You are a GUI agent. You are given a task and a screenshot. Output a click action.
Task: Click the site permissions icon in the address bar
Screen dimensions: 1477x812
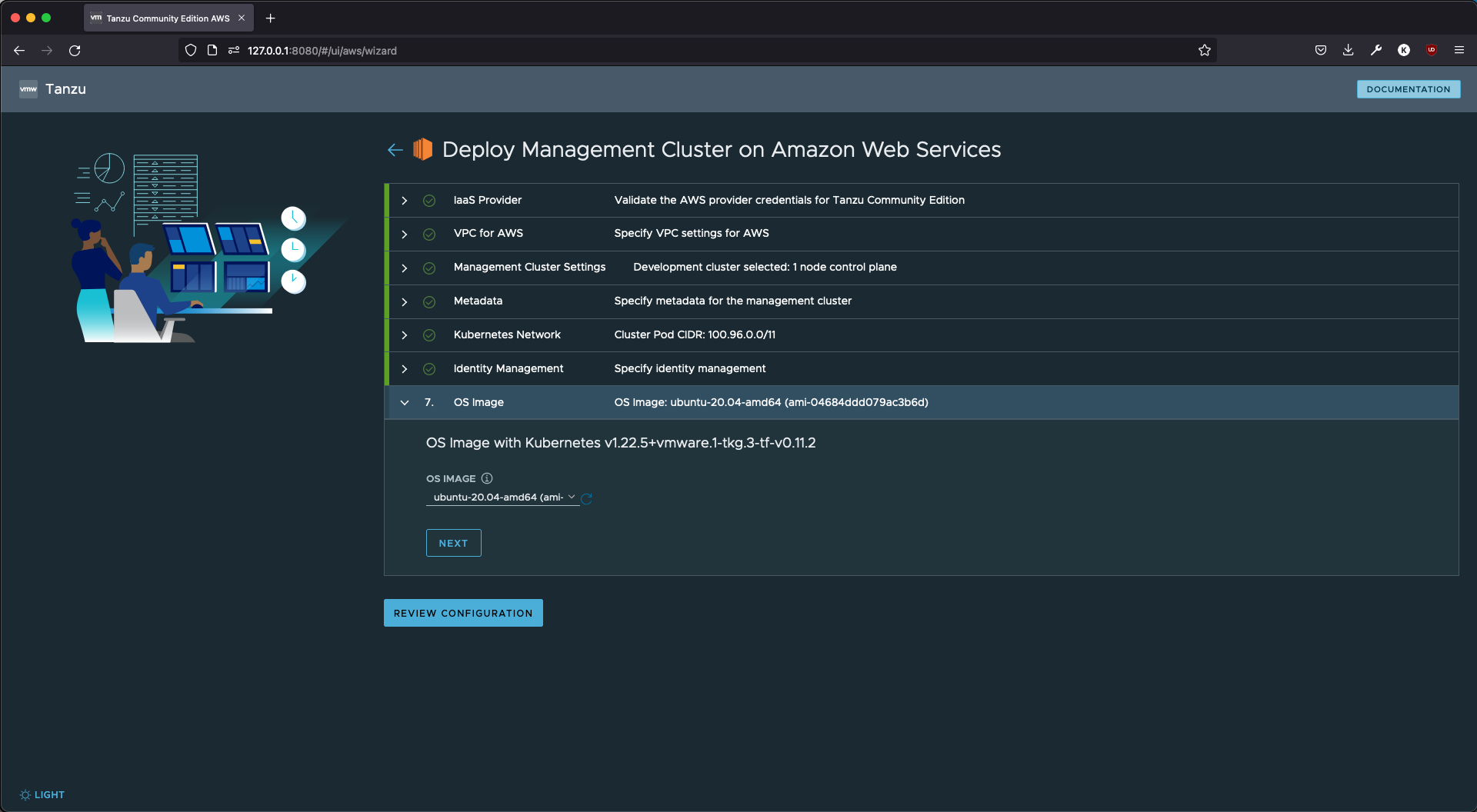[x=234, y=51]
